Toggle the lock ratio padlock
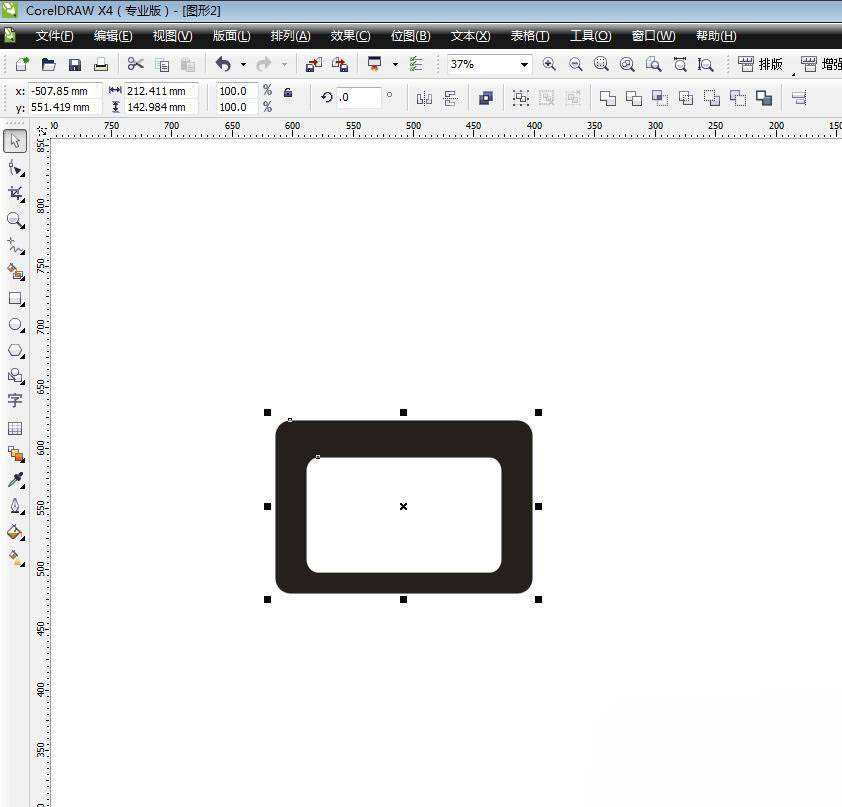The image size is (842, 807). point(288,93)
